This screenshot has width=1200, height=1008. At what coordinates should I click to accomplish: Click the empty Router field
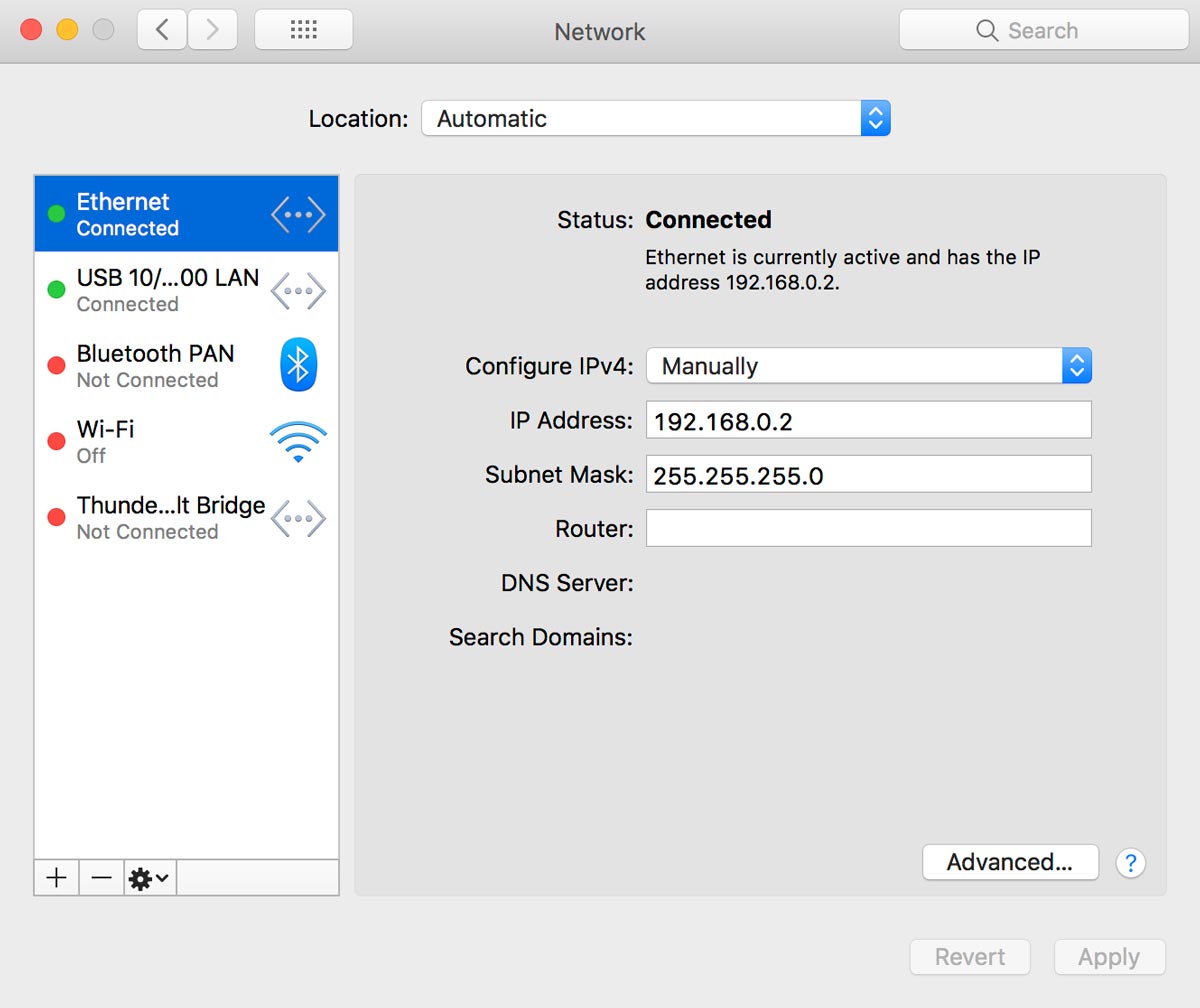[x=869, y=528]
